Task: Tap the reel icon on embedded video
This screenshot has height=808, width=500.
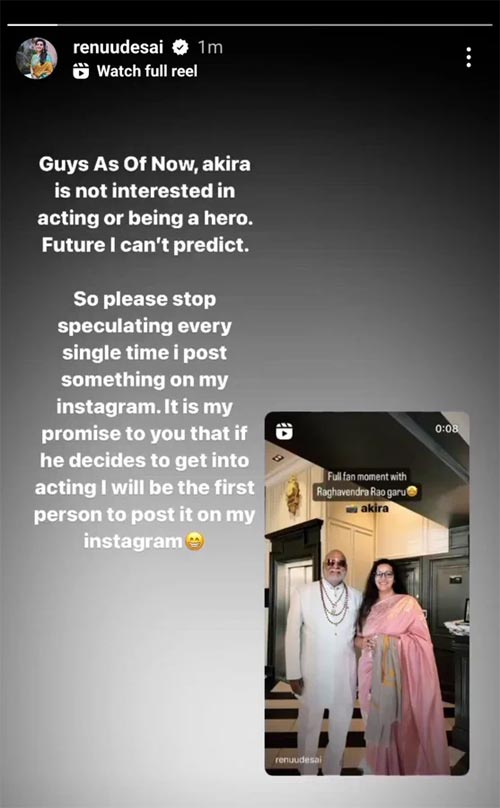Action: (284, 431)
